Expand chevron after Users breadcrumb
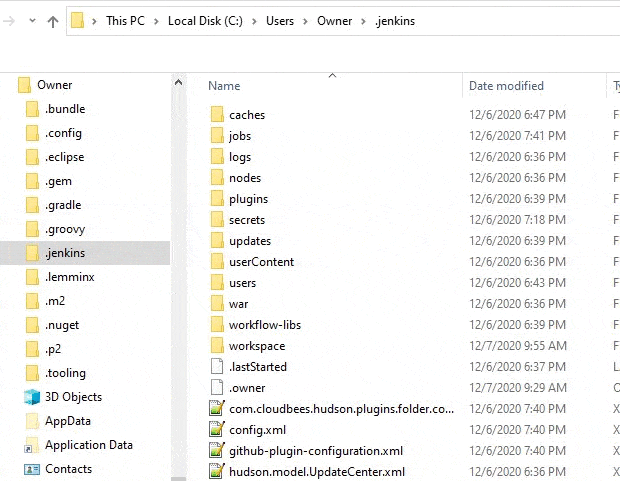This screenshot has width=620, height=481. click(x=305, y=21)
